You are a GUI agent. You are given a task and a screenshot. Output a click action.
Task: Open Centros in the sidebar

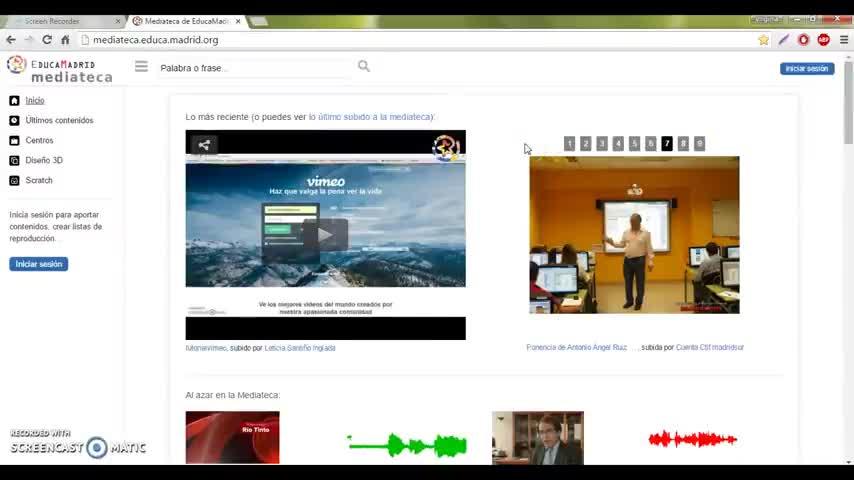coord(39,141)
